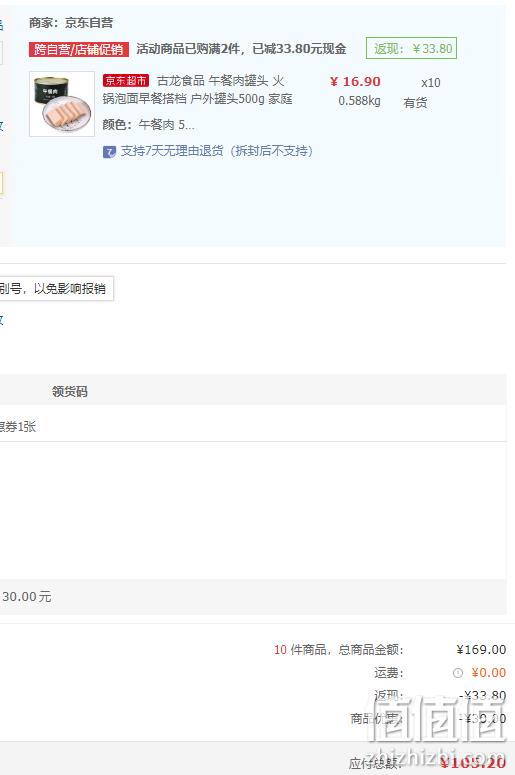Click the 30.00元 coupon discount amount
The height and width of the screenshot is (775, 515).
(x=26, y=597)
